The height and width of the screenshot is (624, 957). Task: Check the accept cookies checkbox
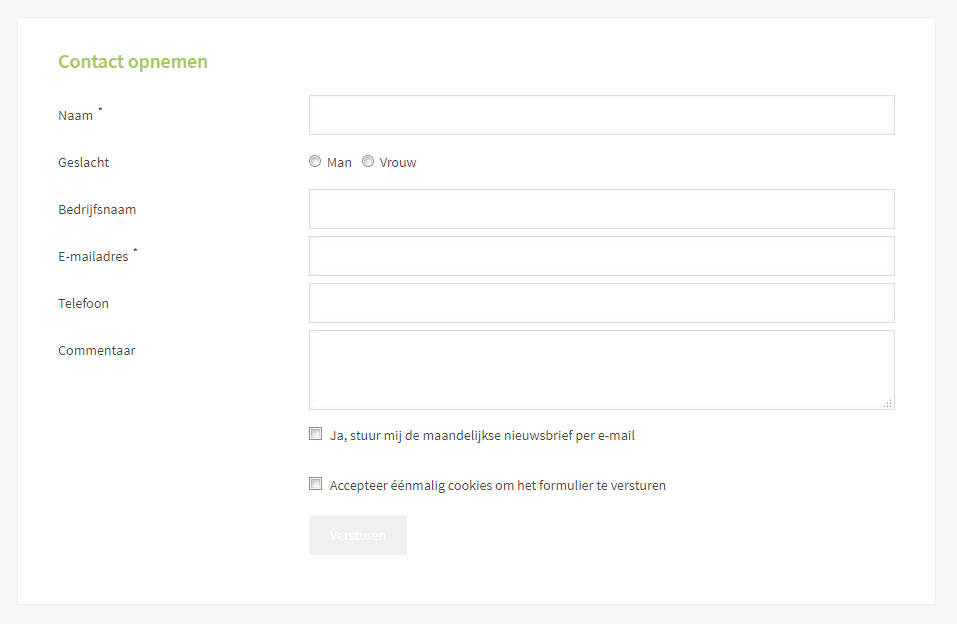[316, 484]
